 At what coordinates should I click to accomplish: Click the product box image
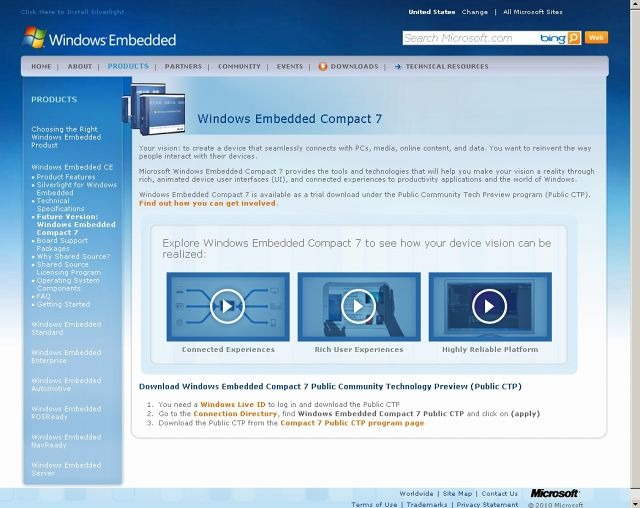(154, 109)
